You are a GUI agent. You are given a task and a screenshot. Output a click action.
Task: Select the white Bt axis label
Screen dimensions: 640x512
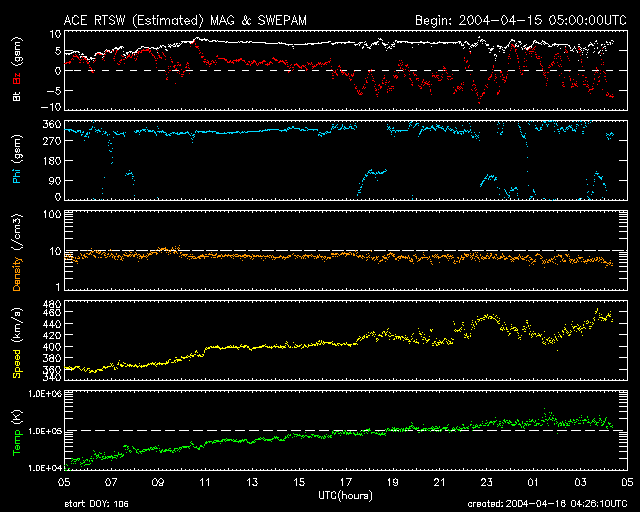17,96
